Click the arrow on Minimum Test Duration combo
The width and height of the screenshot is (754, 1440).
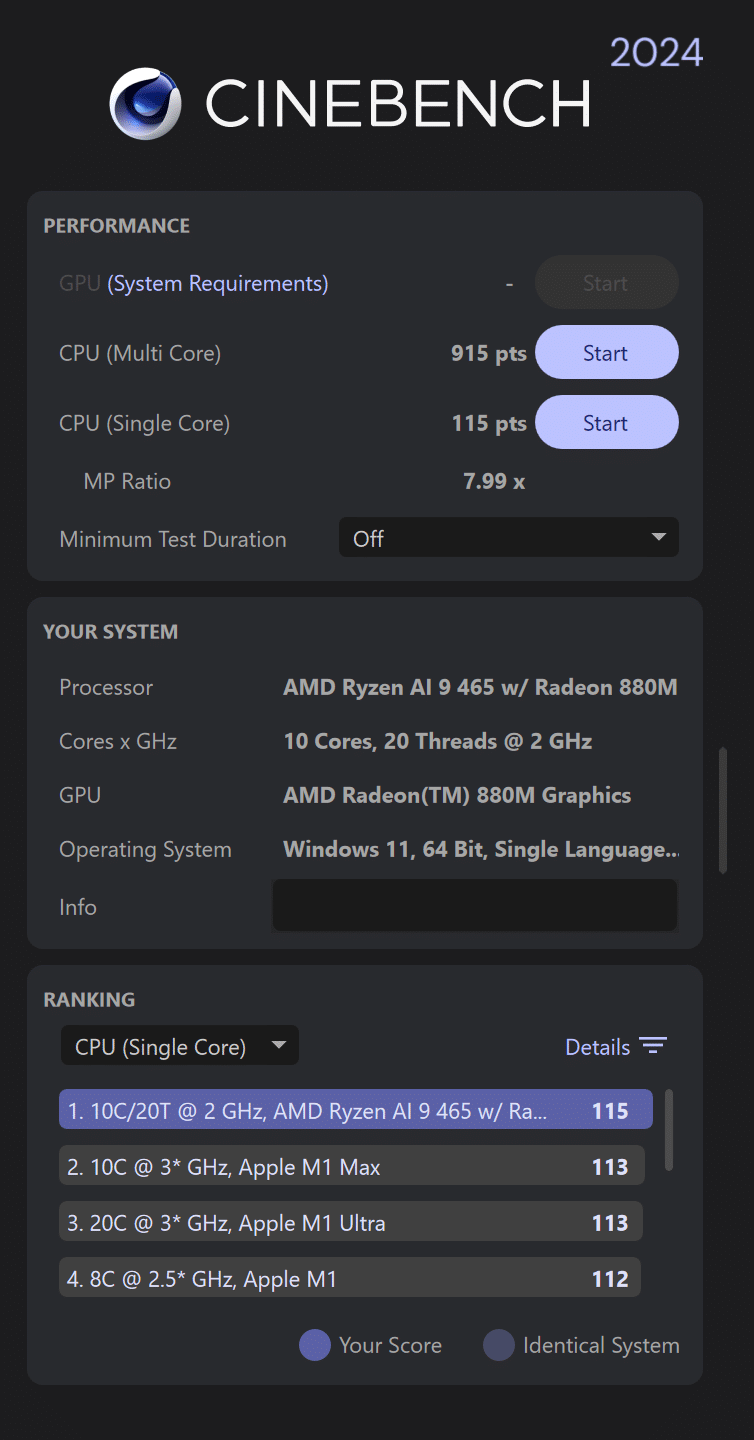pos(658,537)
